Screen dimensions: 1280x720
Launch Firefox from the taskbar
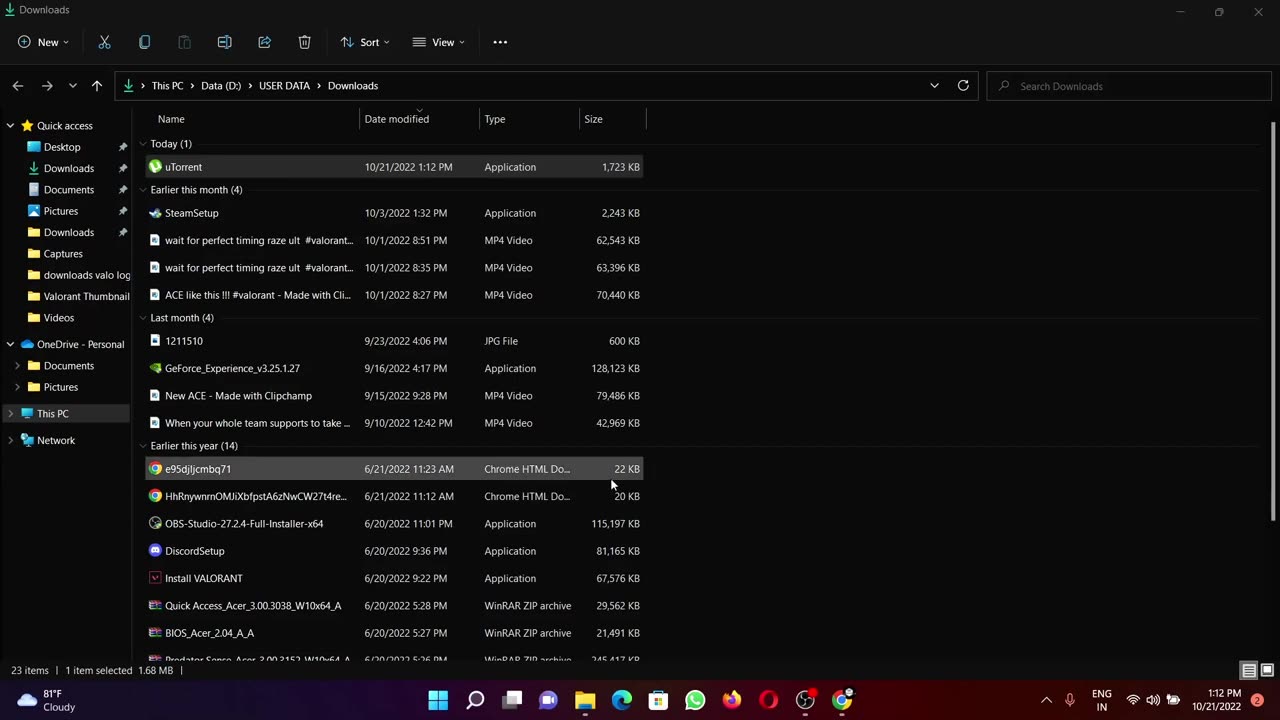tap(732, 700)
